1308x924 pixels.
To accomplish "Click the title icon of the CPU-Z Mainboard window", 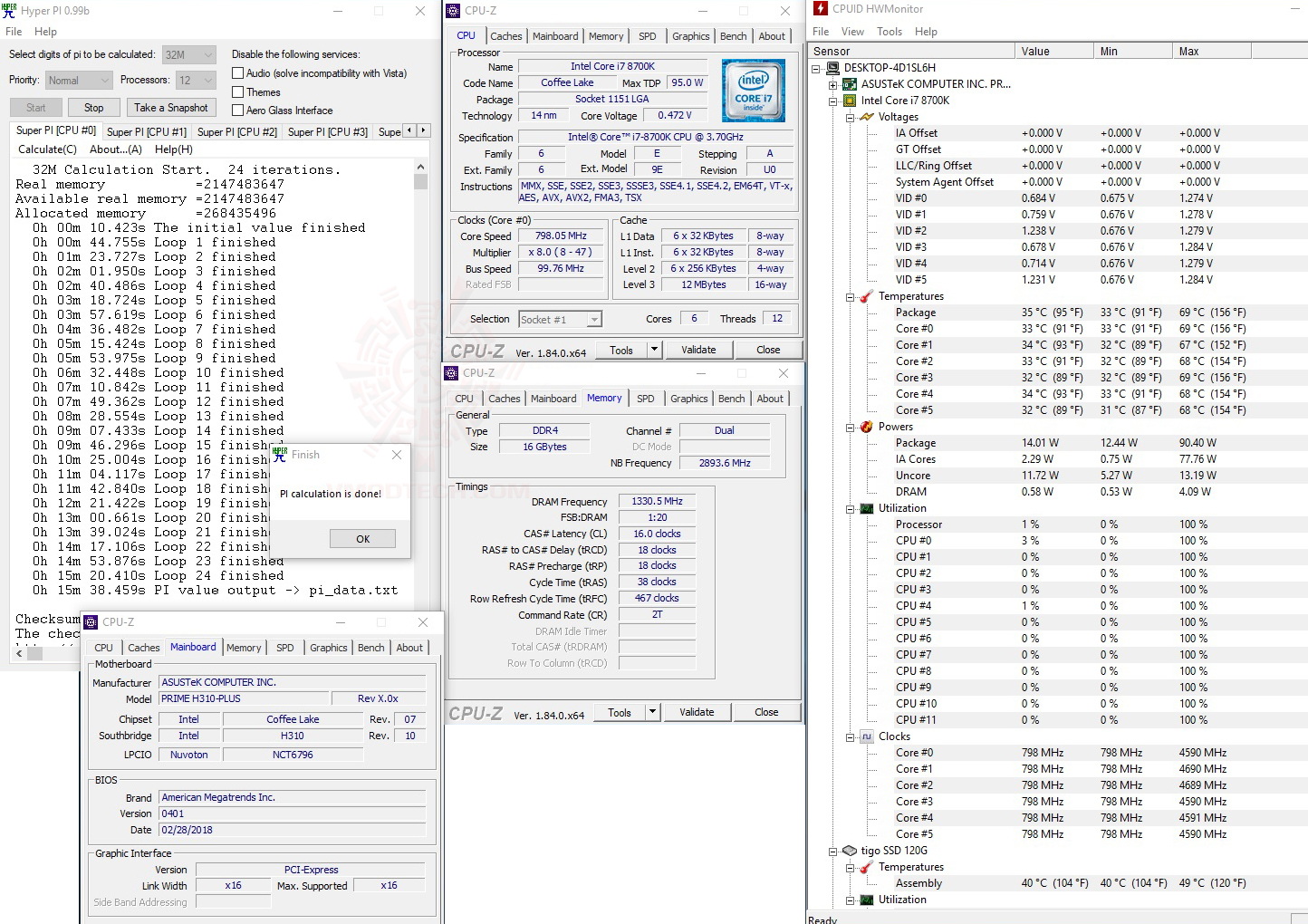I will click(x=91, y=622).
